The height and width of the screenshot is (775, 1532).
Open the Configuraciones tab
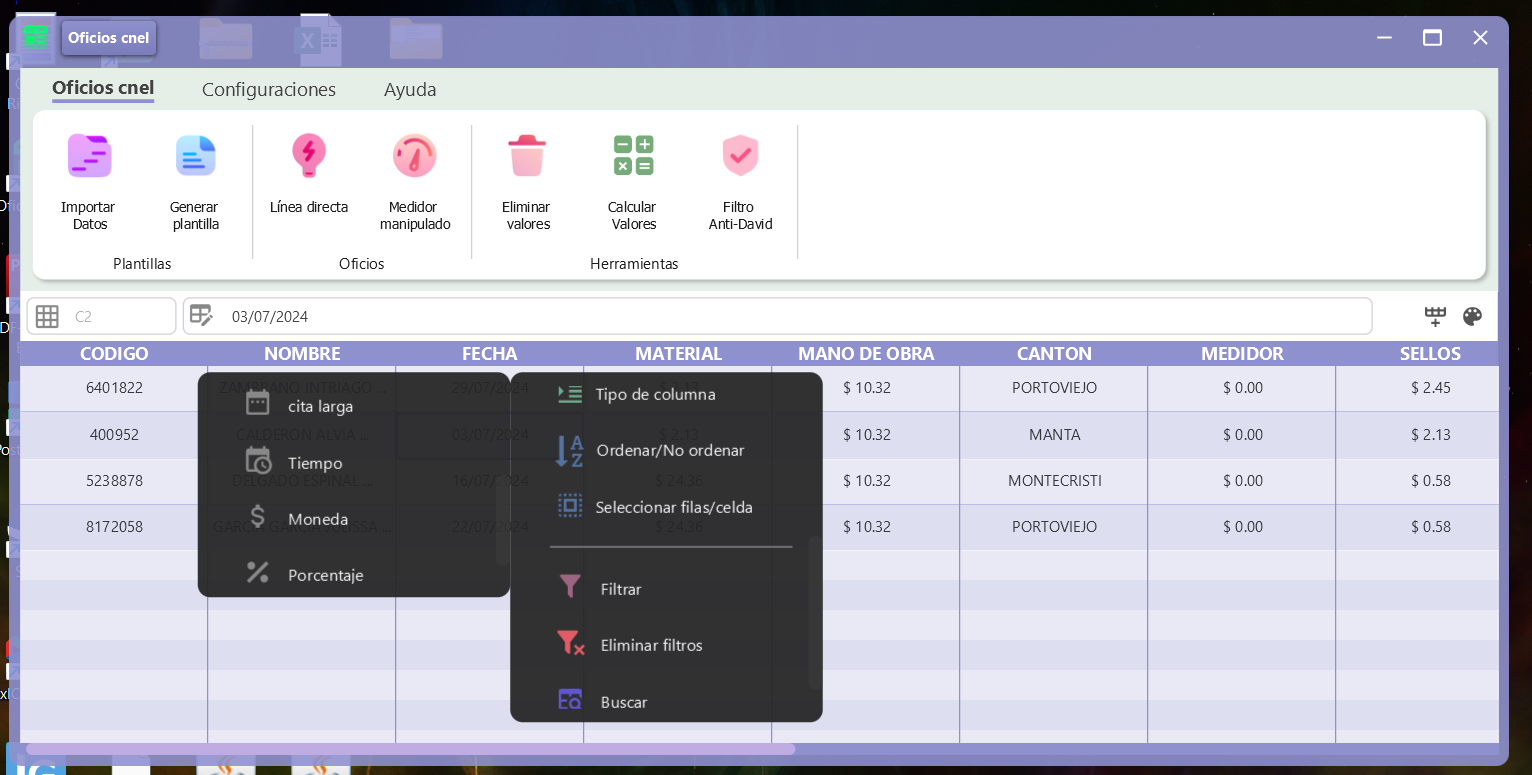point(269,89)
